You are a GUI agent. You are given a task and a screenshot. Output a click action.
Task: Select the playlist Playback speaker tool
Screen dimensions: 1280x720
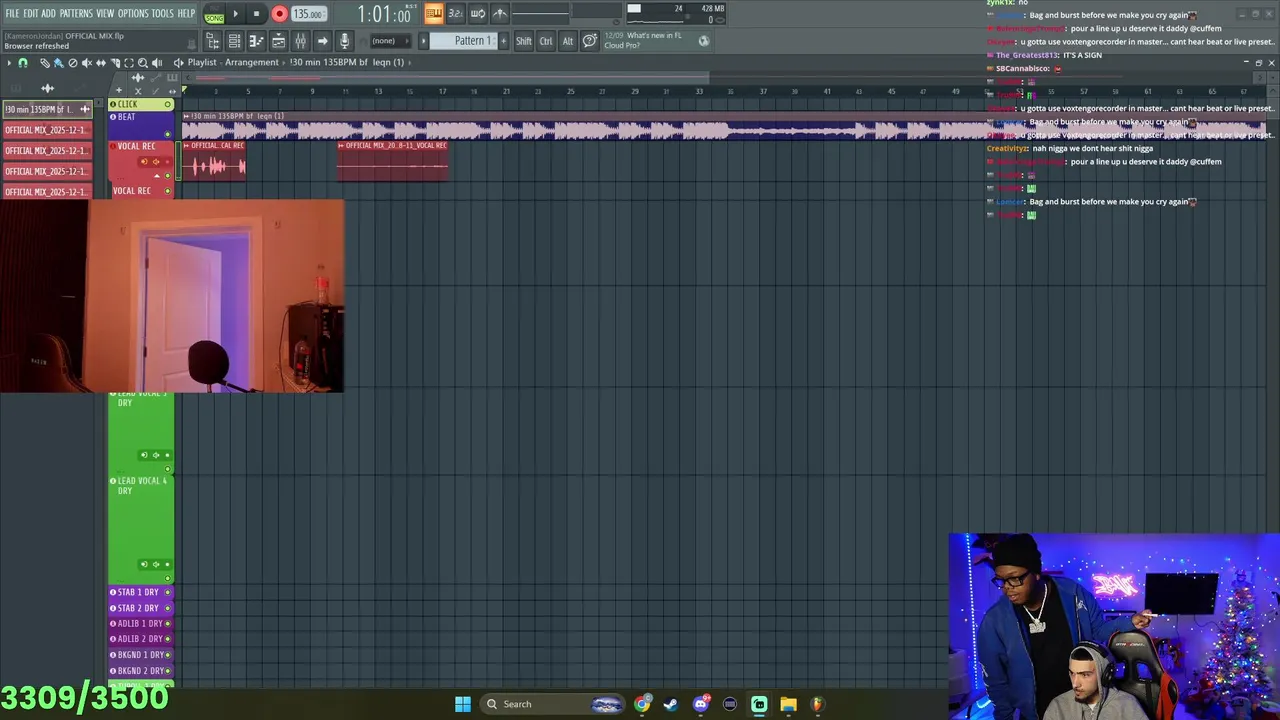tap(156, 63)
